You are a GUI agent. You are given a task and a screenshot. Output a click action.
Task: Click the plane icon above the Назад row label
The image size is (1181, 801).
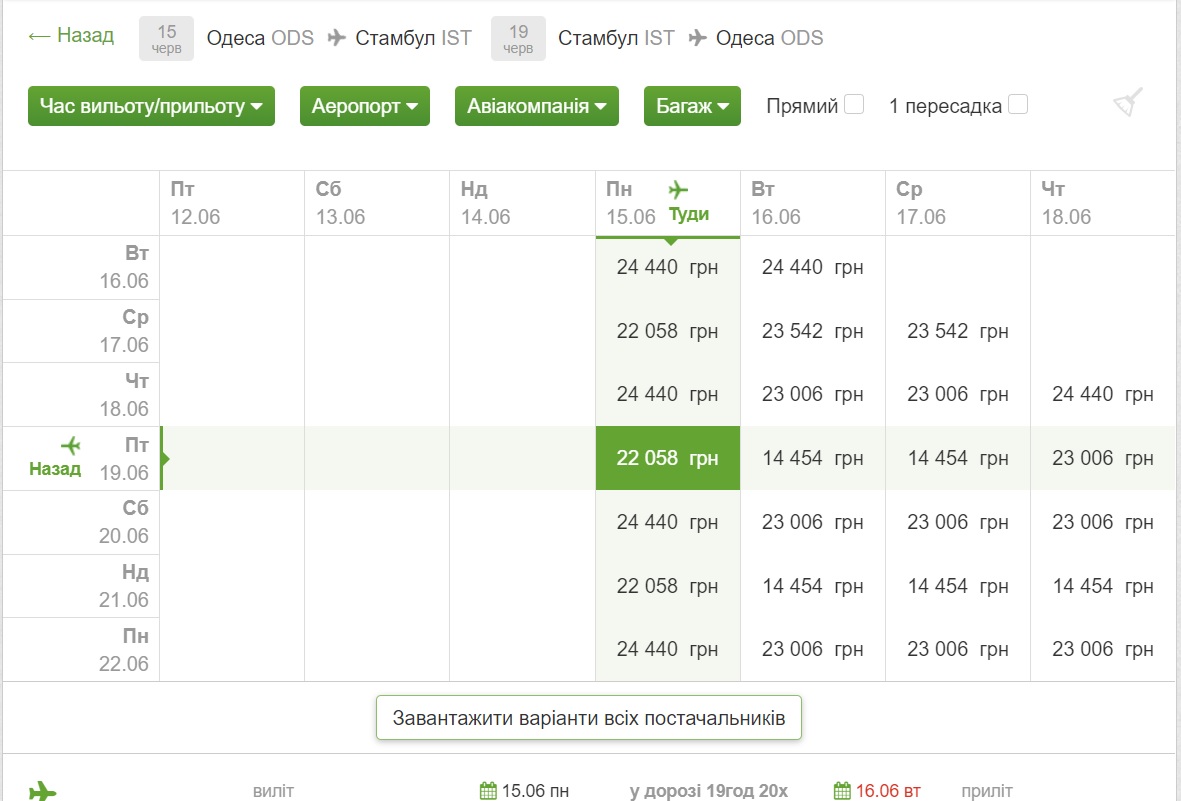71,446
